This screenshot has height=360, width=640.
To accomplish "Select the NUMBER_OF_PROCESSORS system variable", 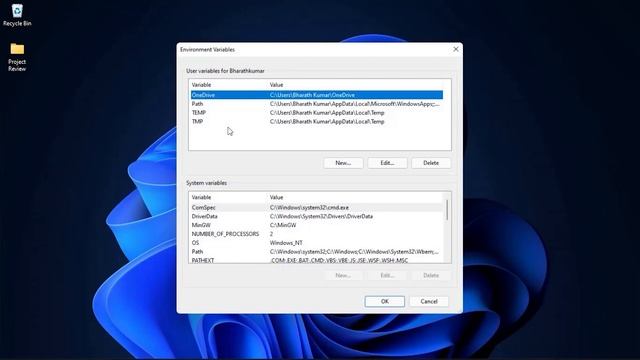I will tap(317, 234).
